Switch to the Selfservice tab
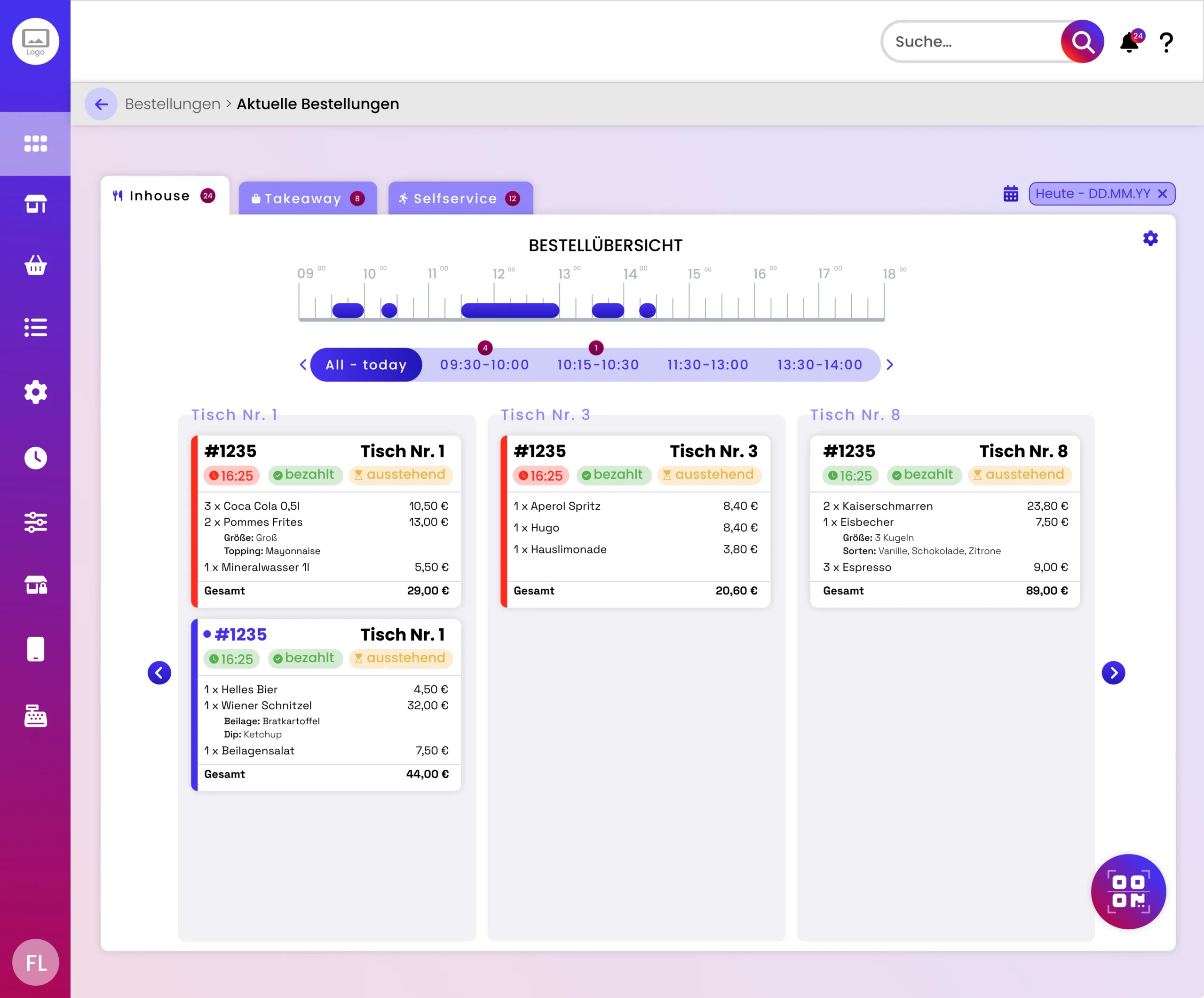The width and height of the screenshot is (1204, 998). (460, 198)
